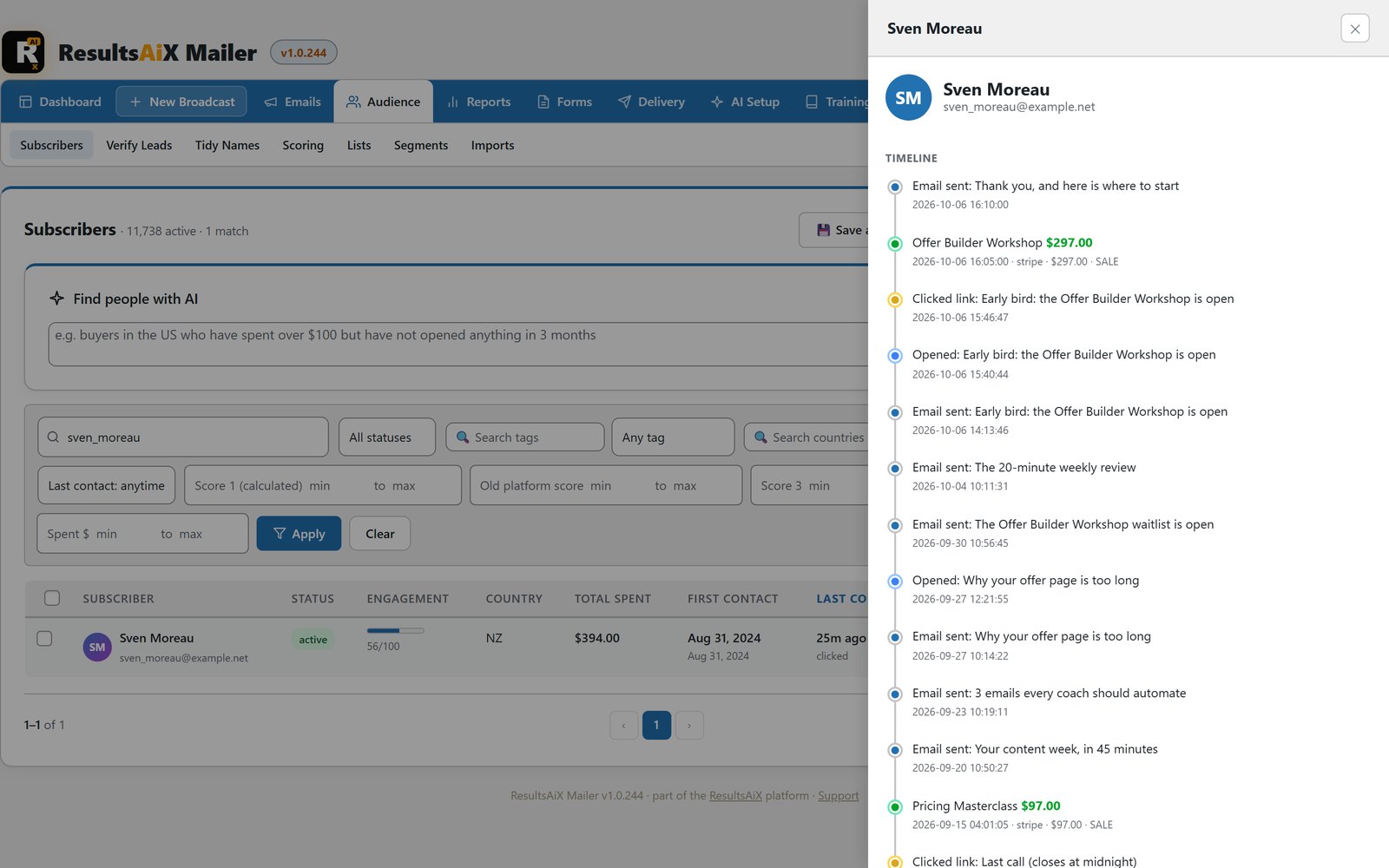Click the previous page arrow in pagination
The width and height of the screenshot is (1389, 868).
(623, 725)
